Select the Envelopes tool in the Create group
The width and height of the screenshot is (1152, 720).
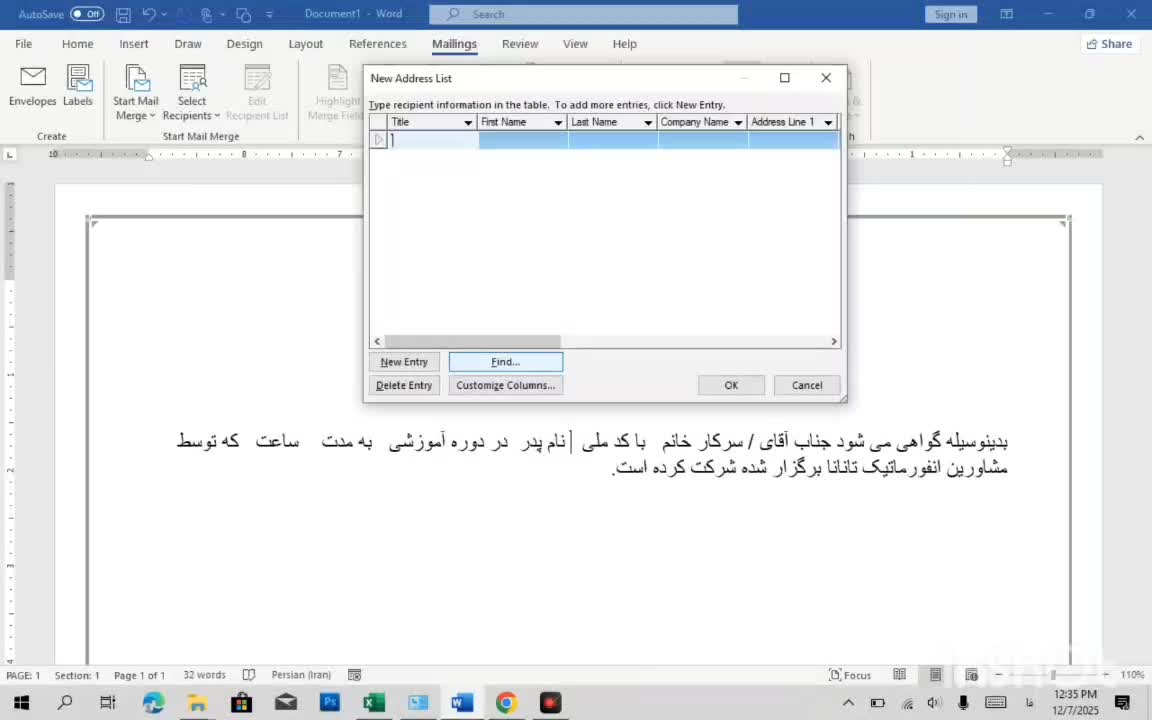coord(32,90)
